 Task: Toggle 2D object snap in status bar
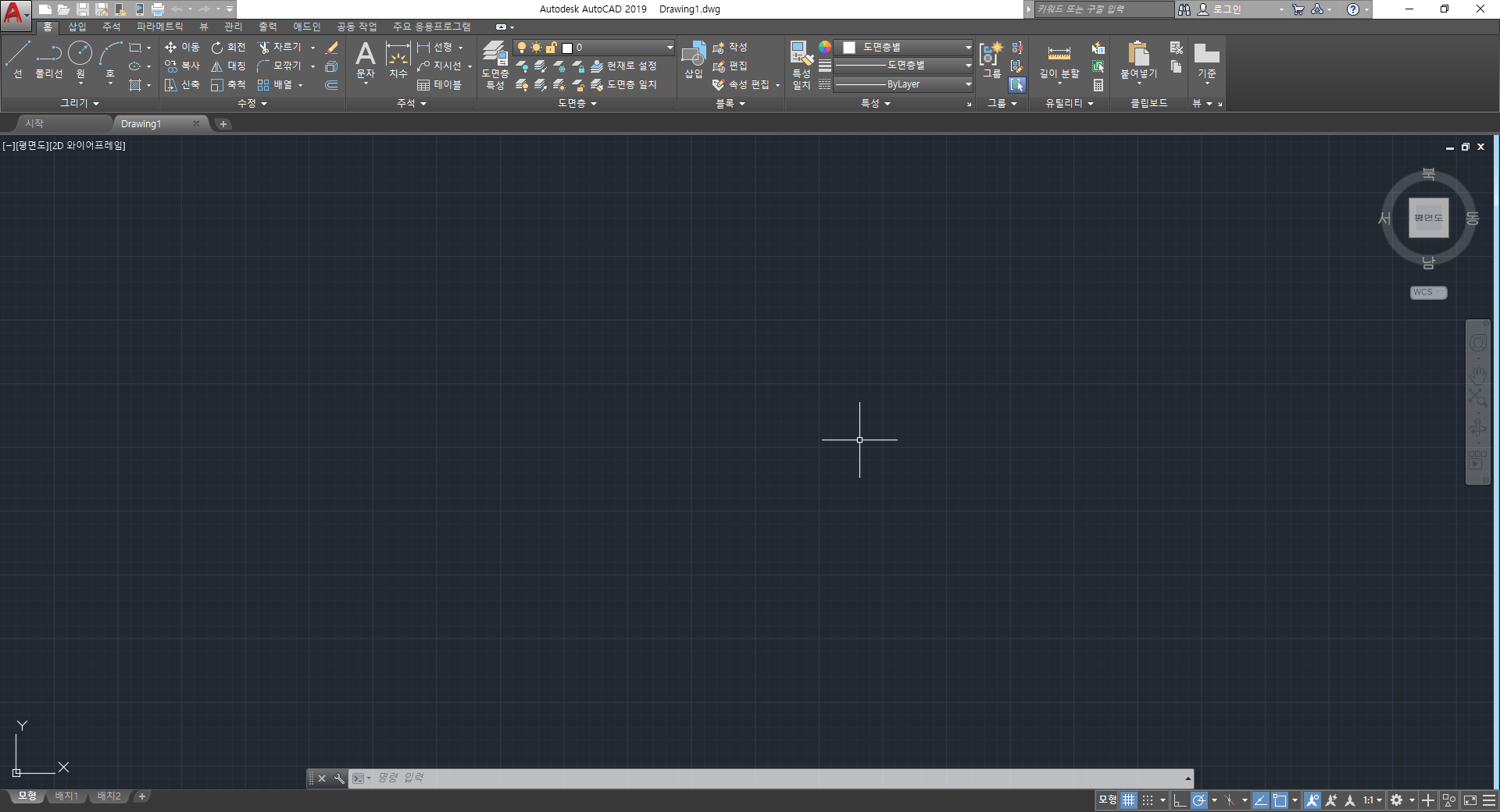(x=1280, y=800)
